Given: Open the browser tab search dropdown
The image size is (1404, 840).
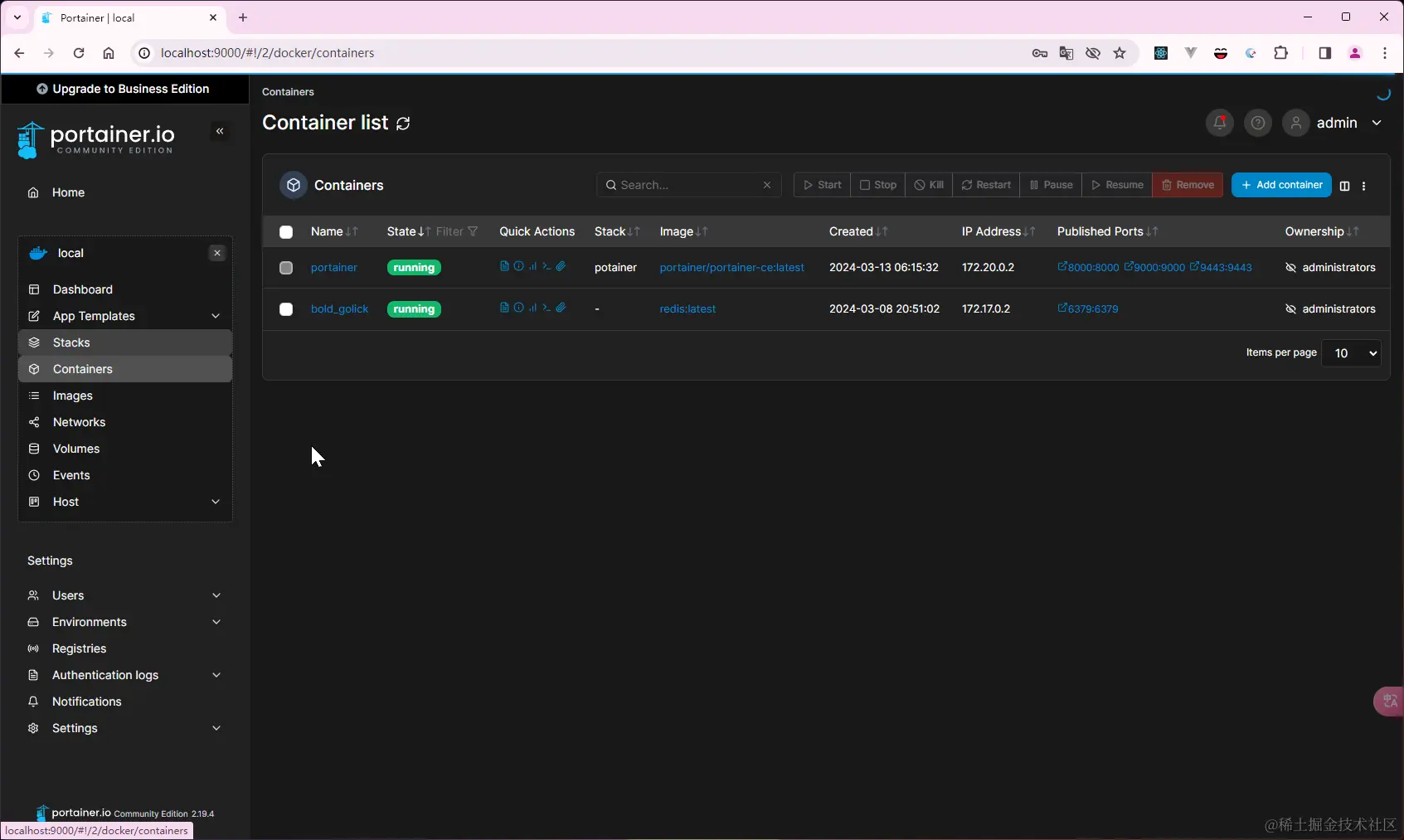Looking at the screenshot, I should click(x=17, y=17).
